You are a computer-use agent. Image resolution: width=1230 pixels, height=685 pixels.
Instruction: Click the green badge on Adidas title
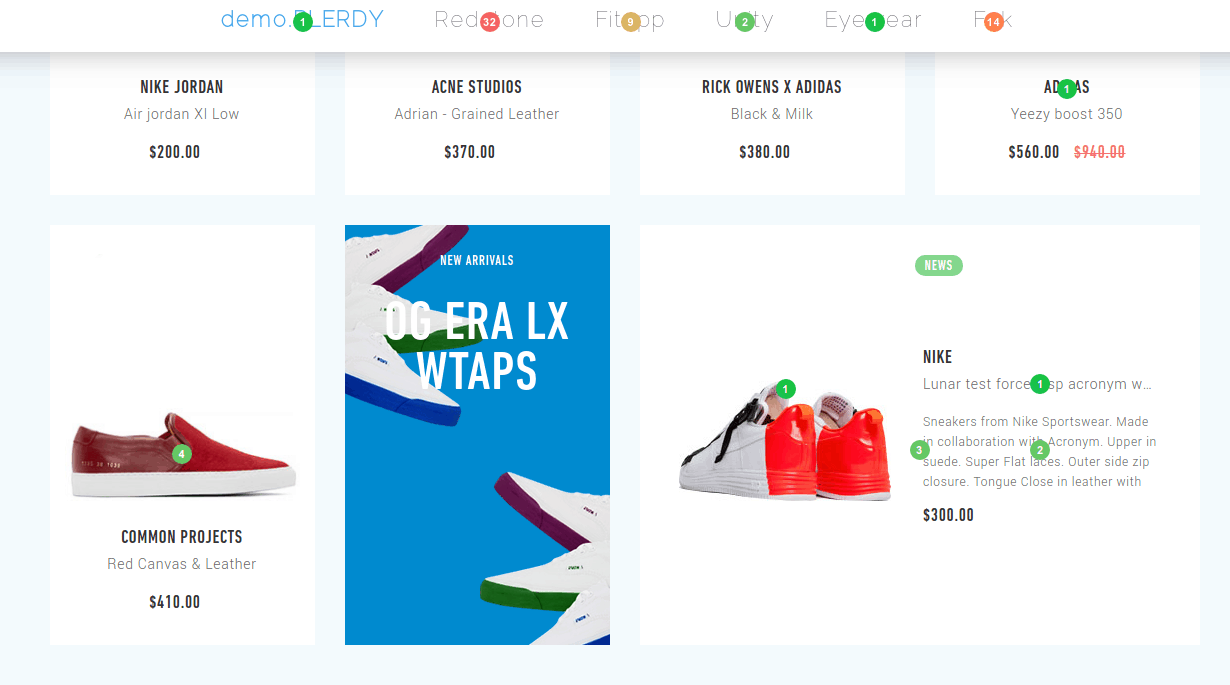tap(1067, 89)
